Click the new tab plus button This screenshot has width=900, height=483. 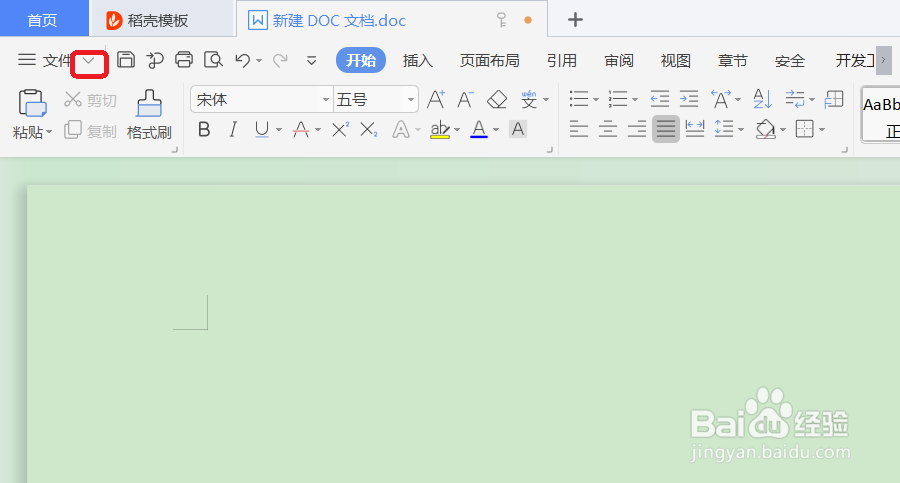pos(575,20)
